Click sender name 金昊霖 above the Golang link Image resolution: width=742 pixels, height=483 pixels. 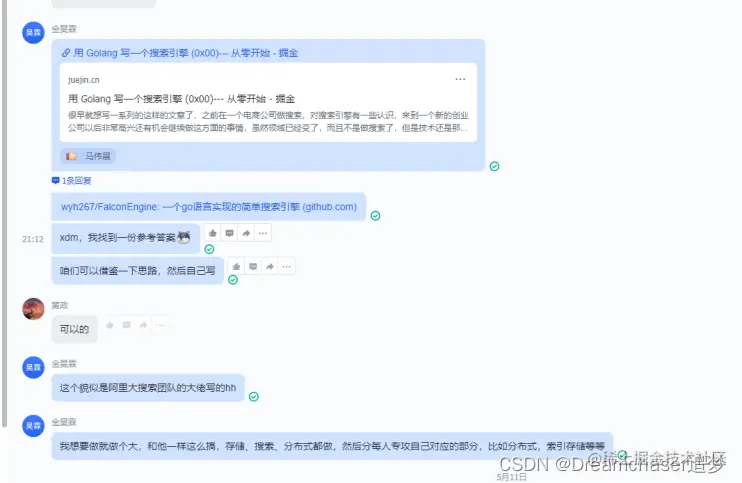pos(64,29)
